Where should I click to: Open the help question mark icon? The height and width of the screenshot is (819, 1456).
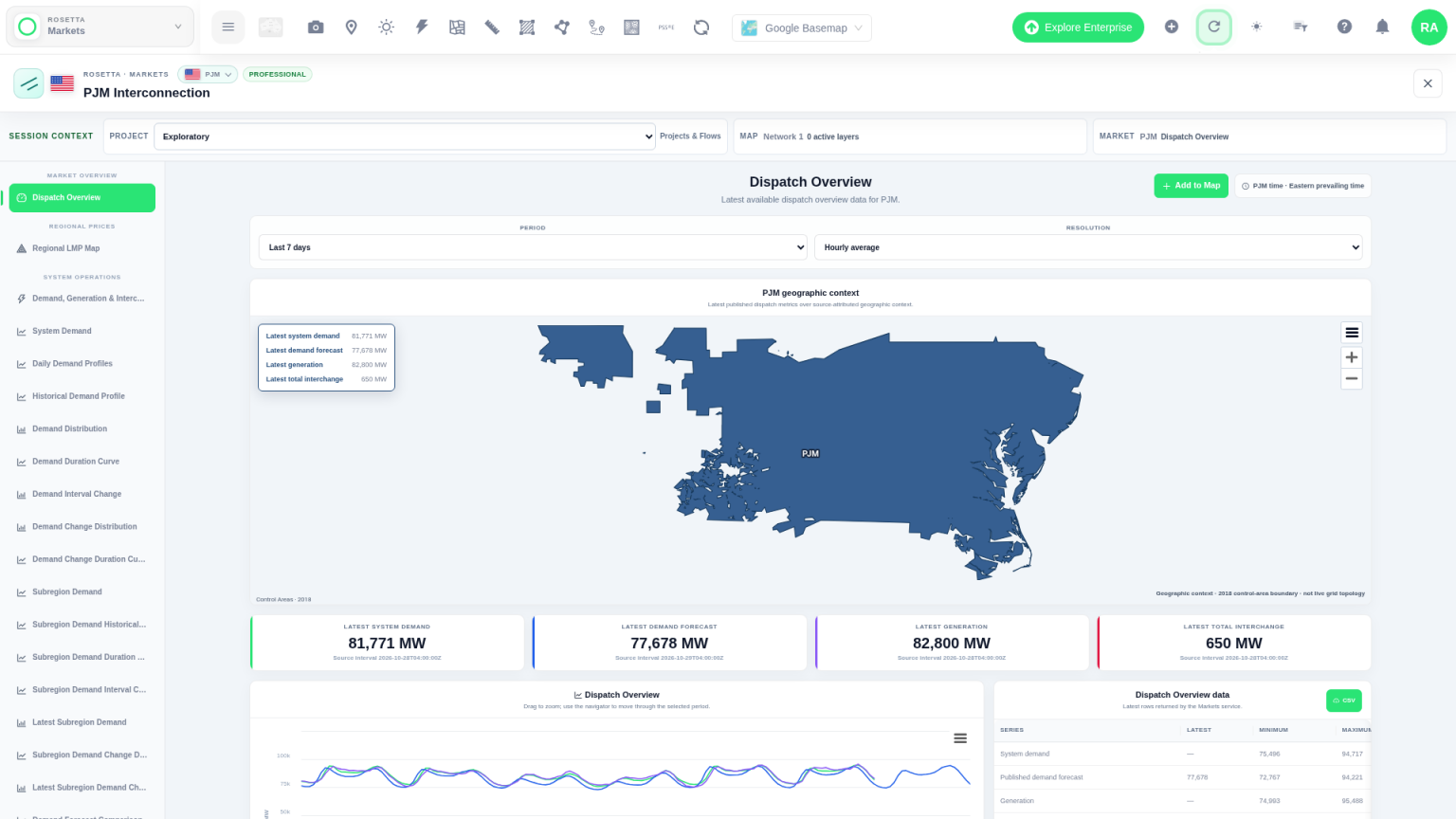coord(1344,27)
